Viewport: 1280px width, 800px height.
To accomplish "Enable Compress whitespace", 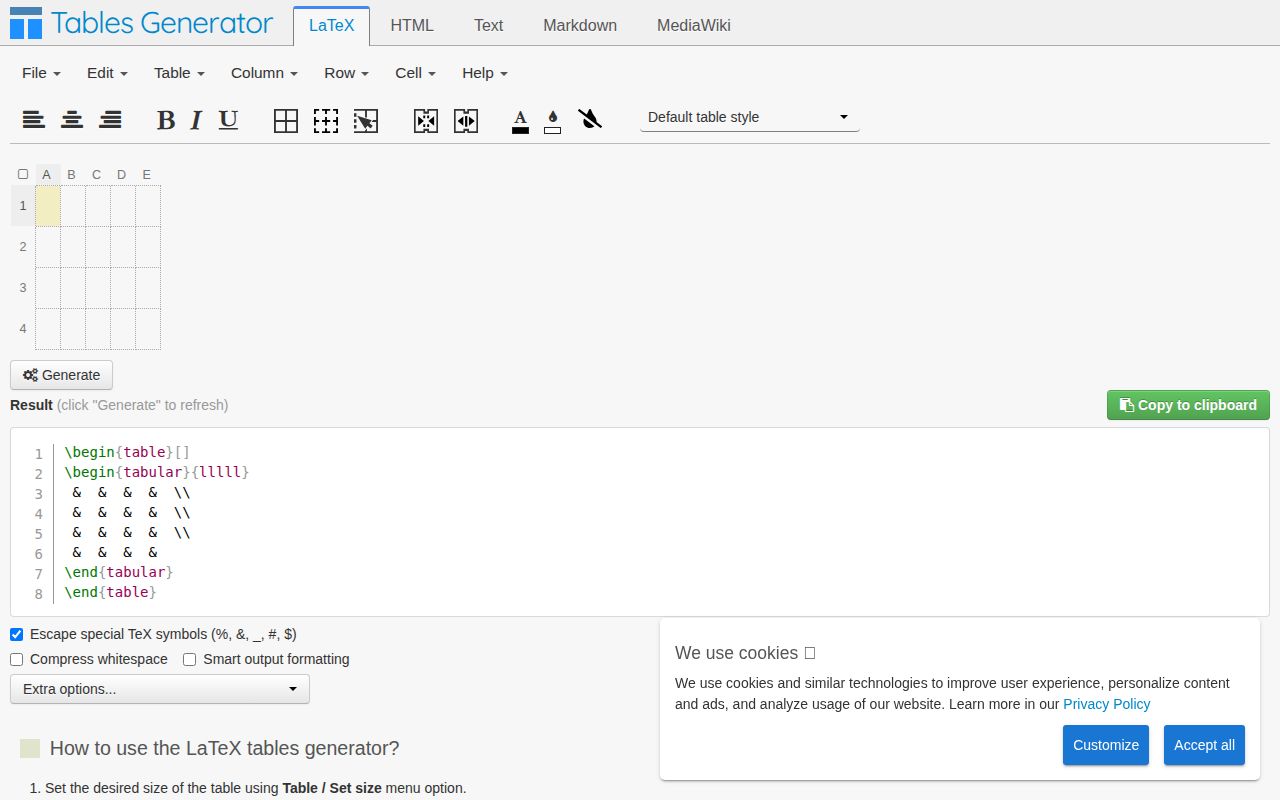I will coord(16,659).
